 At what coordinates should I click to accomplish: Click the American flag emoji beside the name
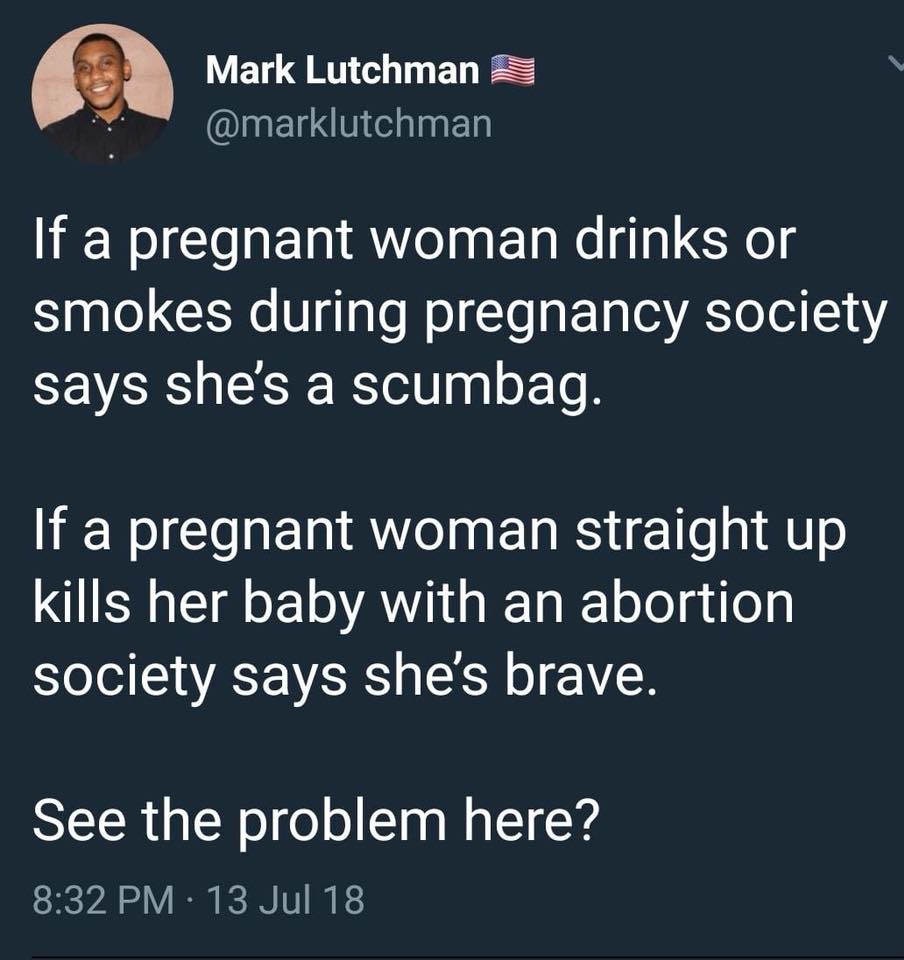pos(513,70)
